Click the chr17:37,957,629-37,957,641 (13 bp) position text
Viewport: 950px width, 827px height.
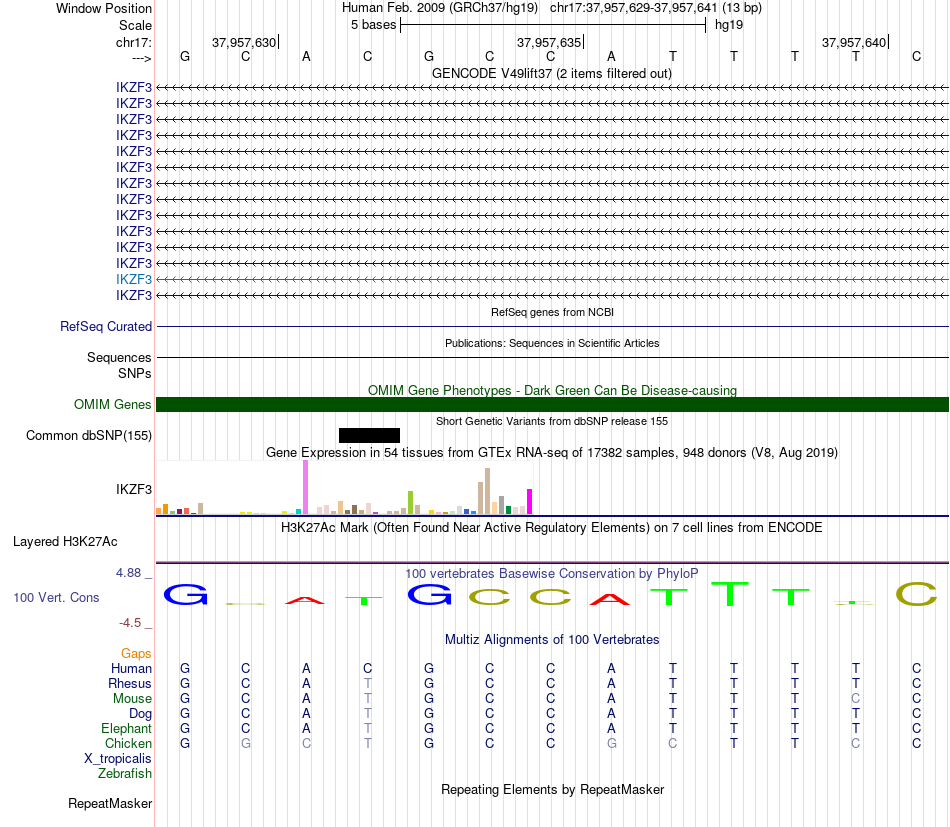[656, 8]
